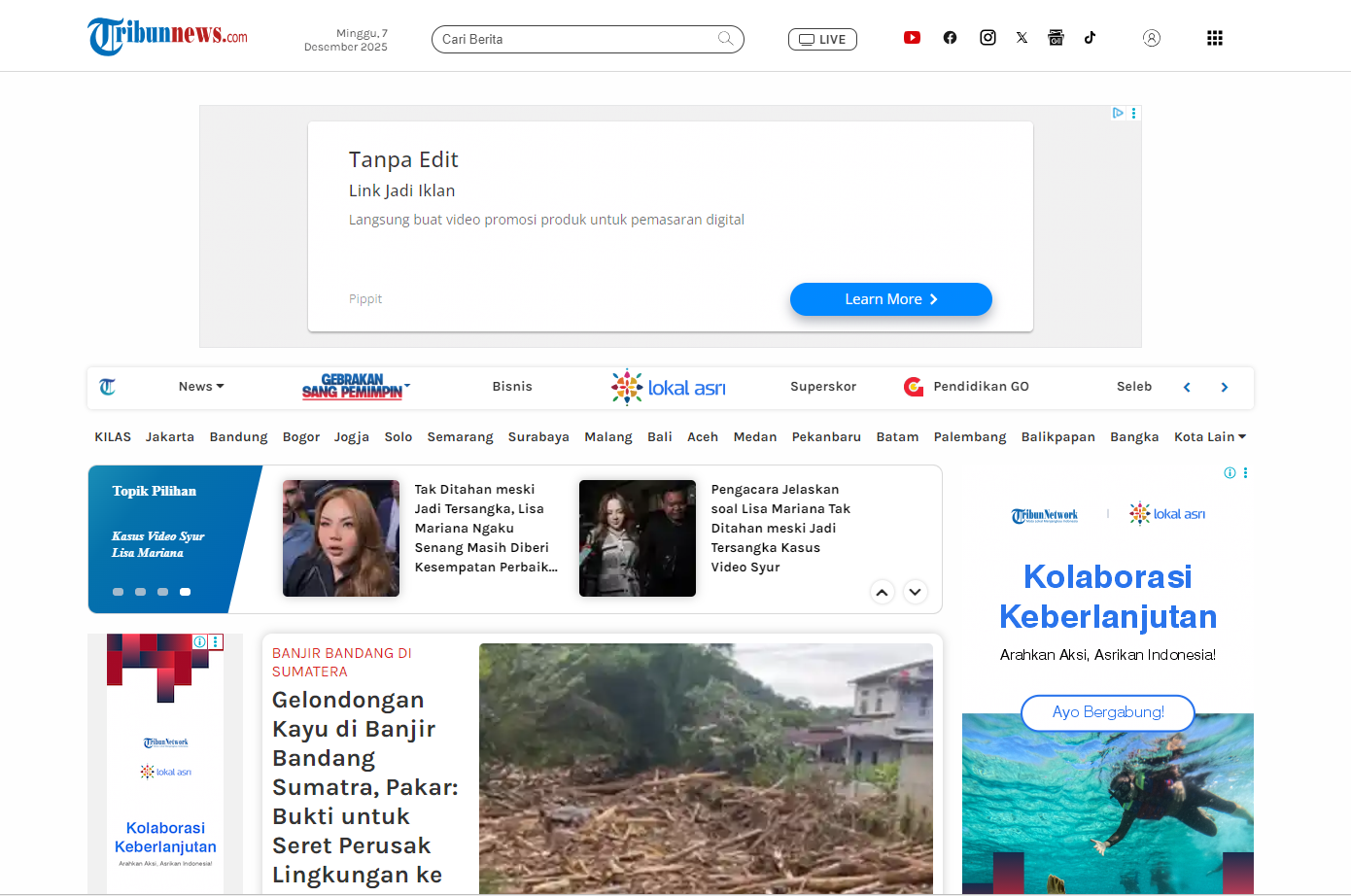Open the TikTok icon
Image resolution: width=1351 pixels, height=896 pixels.
pos(1091,37)
